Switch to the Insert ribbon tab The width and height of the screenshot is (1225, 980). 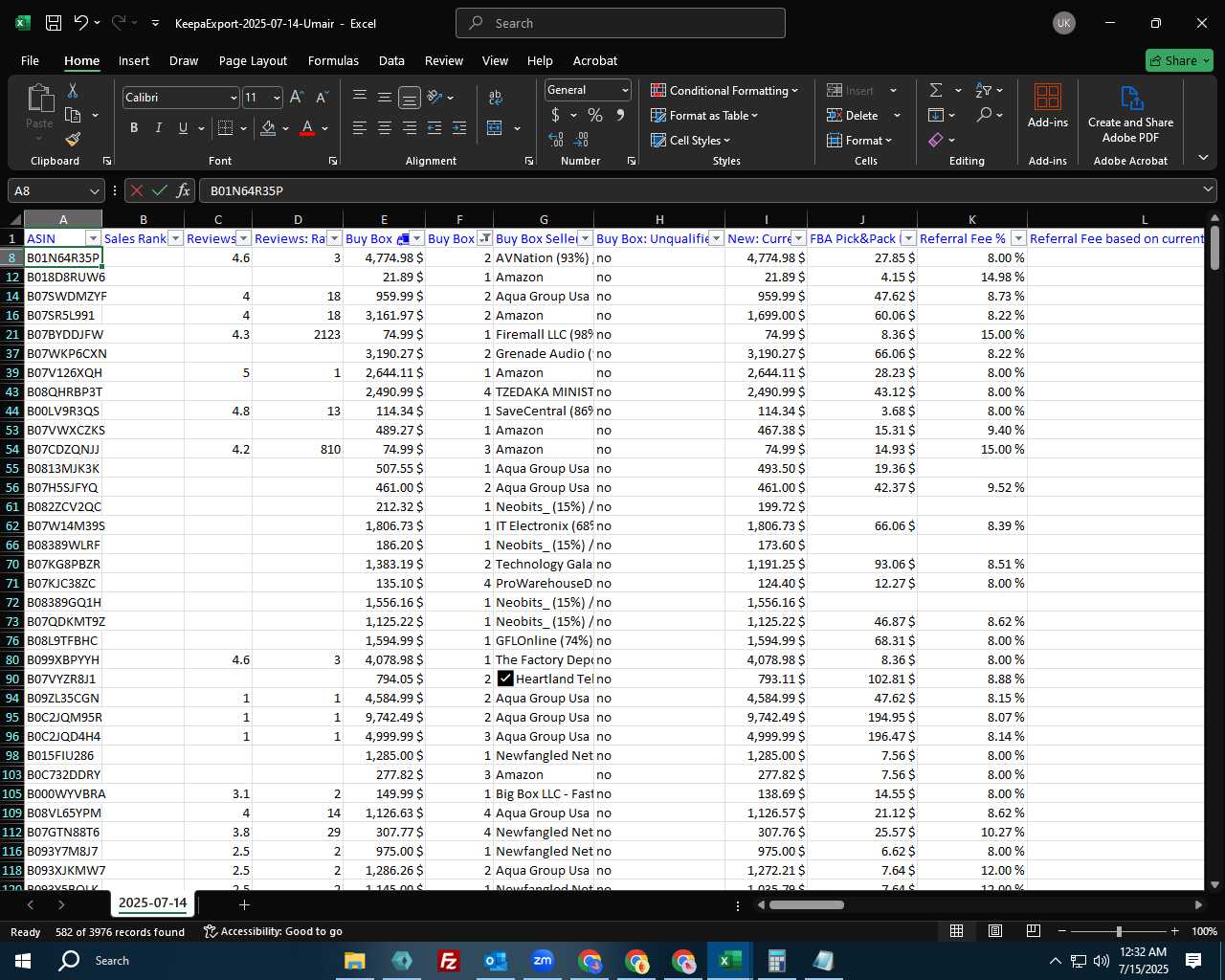(x=134, y=60)
